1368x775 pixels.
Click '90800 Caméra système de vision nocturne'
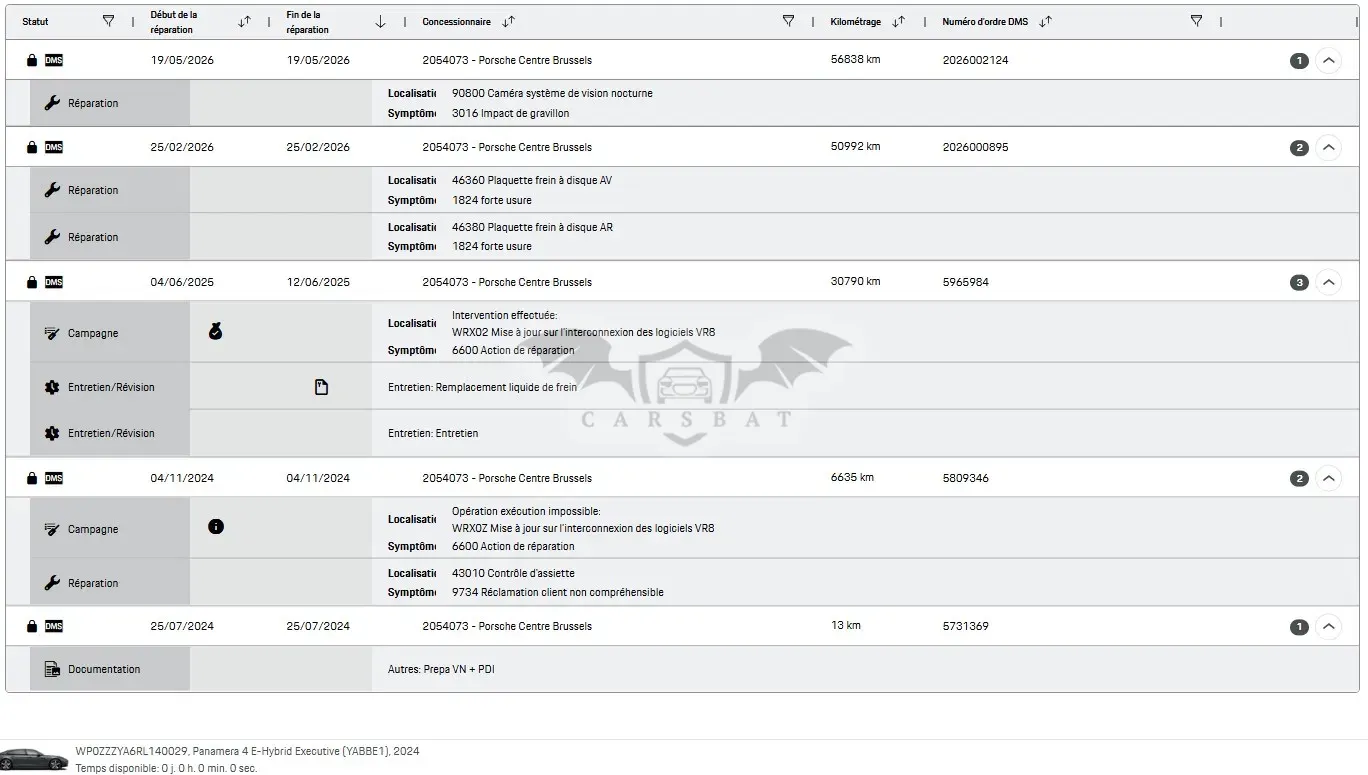pos(552,93)
